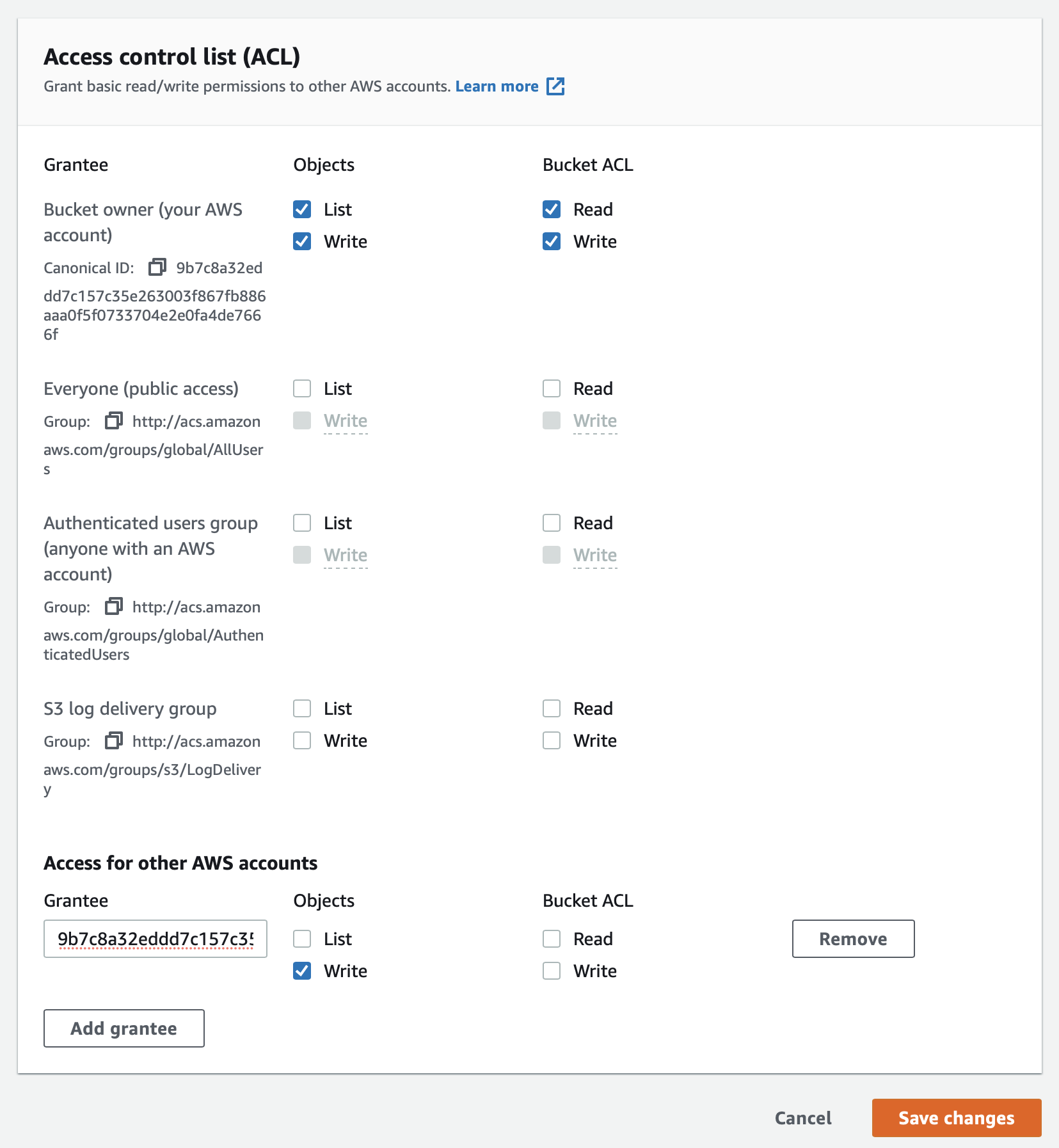Uncheck bucket owner Bucket ACL Write checkbox

tap(552, 241)
